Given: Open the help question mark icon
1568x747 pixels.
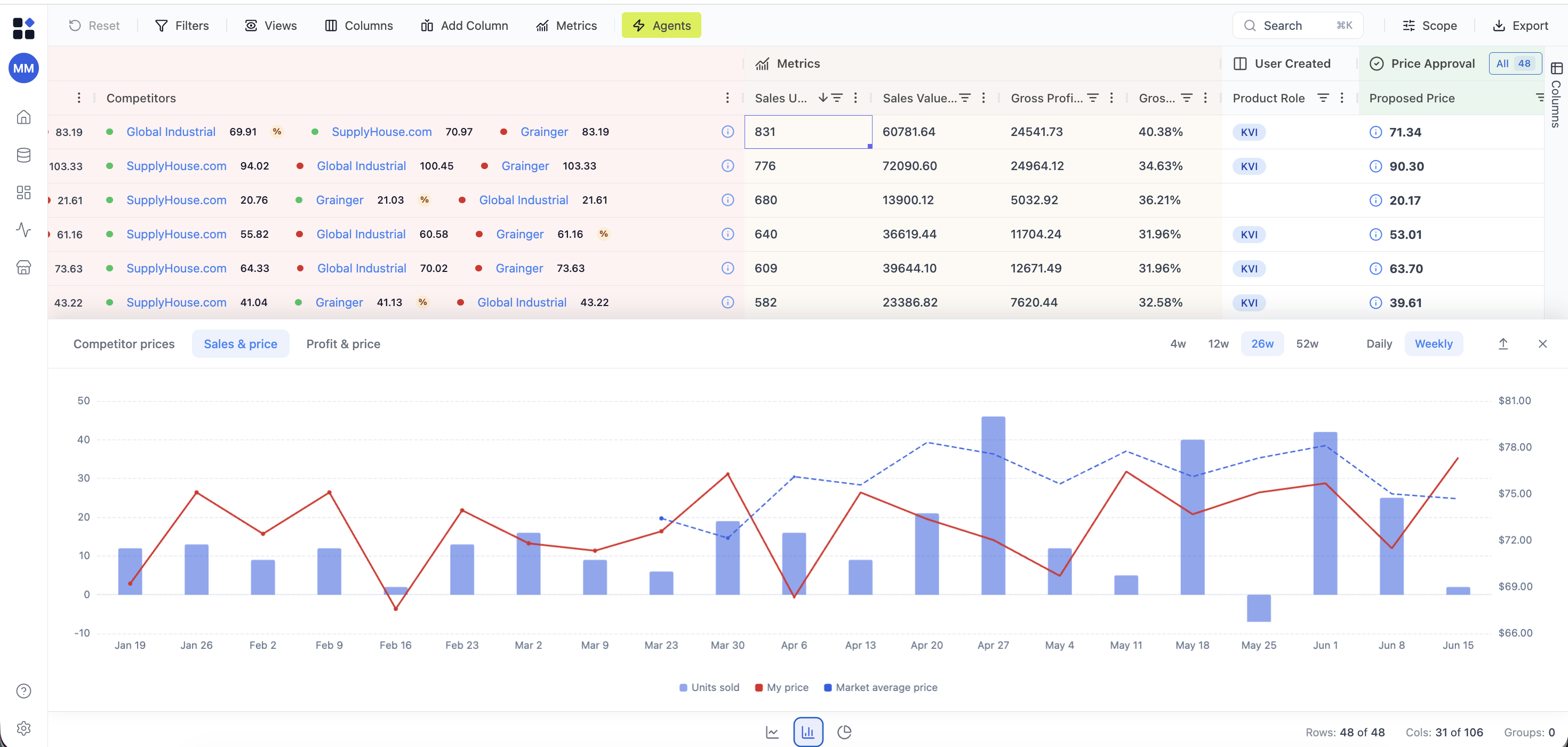Looking at the screenshot, I should (23, 691).
